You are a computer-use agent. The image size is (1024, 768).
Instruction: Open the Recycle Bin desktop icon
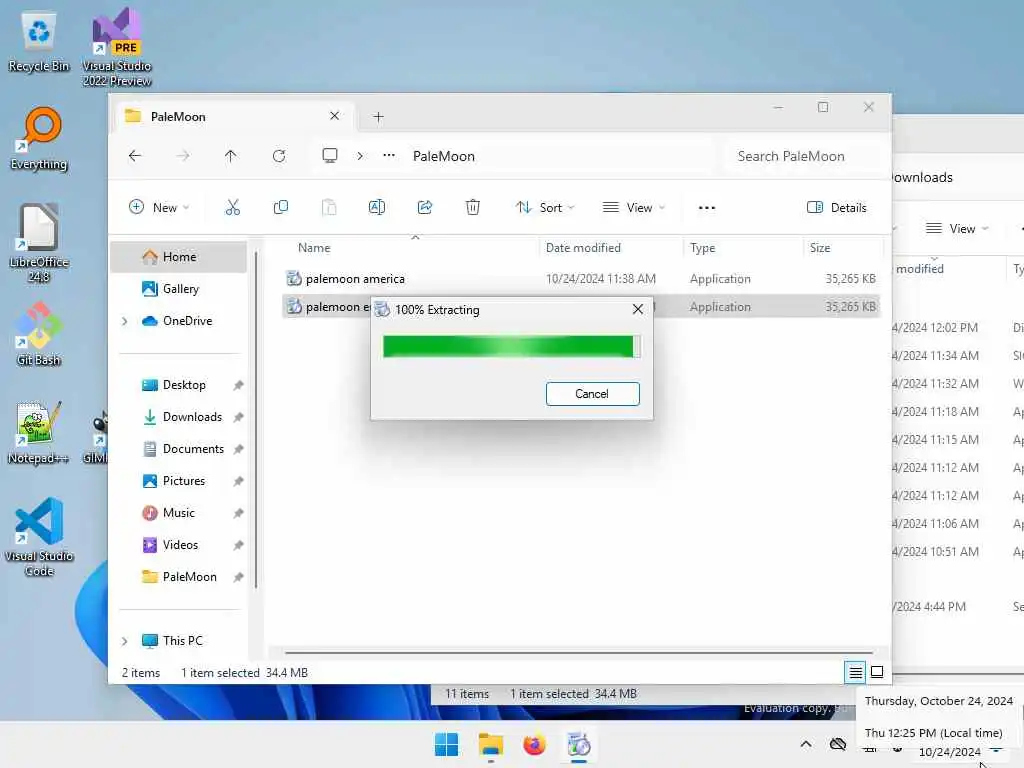click(39, 42)
